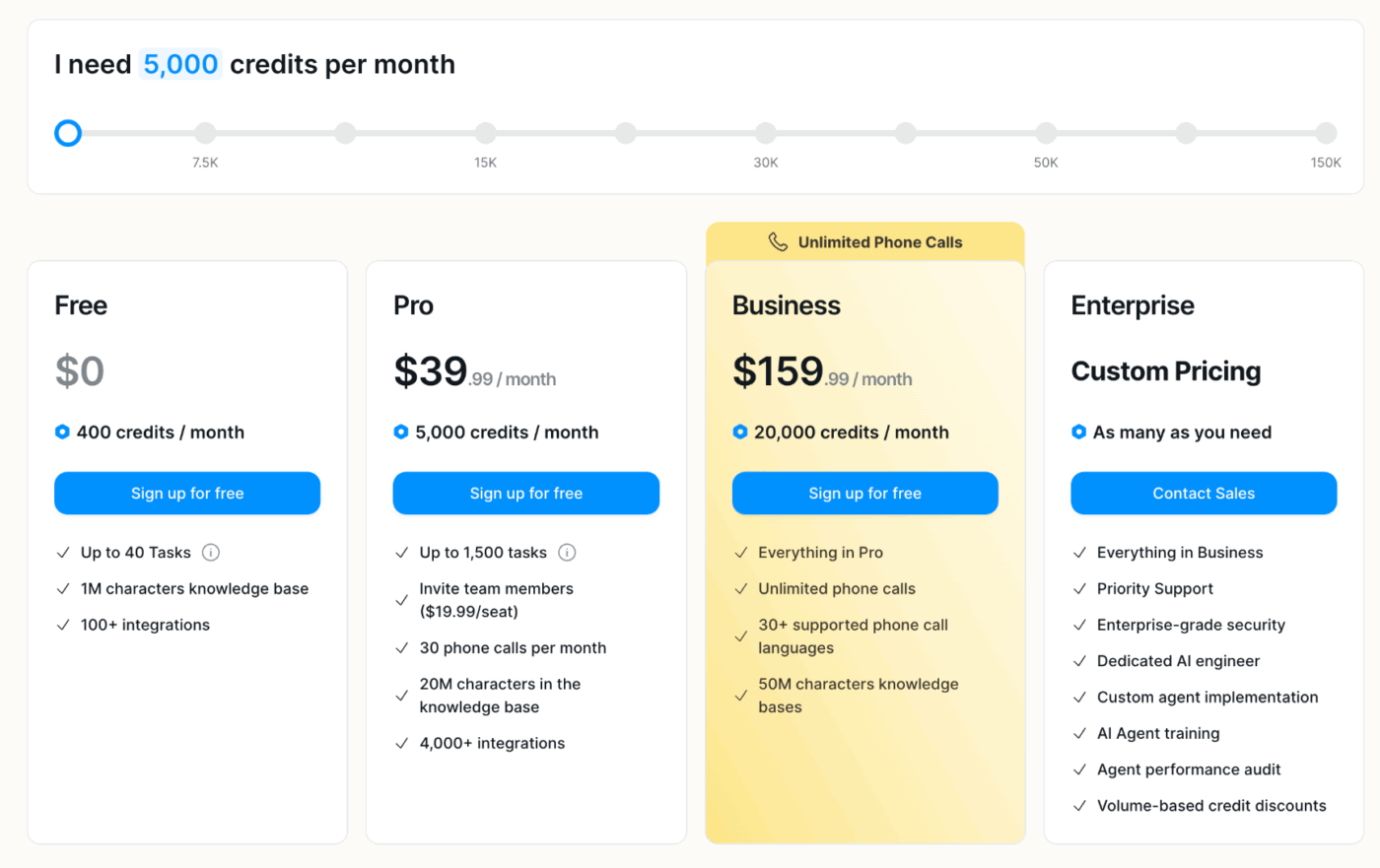Viewport: 1380px width, 868px height.
Task: Click the highlighted "5,000" credits value
Action: (x=180, y=64)
